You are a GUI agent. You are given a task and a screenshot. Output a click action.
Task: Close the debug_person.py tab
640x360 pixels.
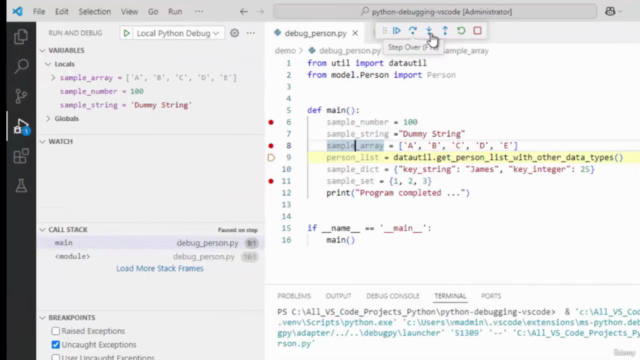(x=355, y=33)
